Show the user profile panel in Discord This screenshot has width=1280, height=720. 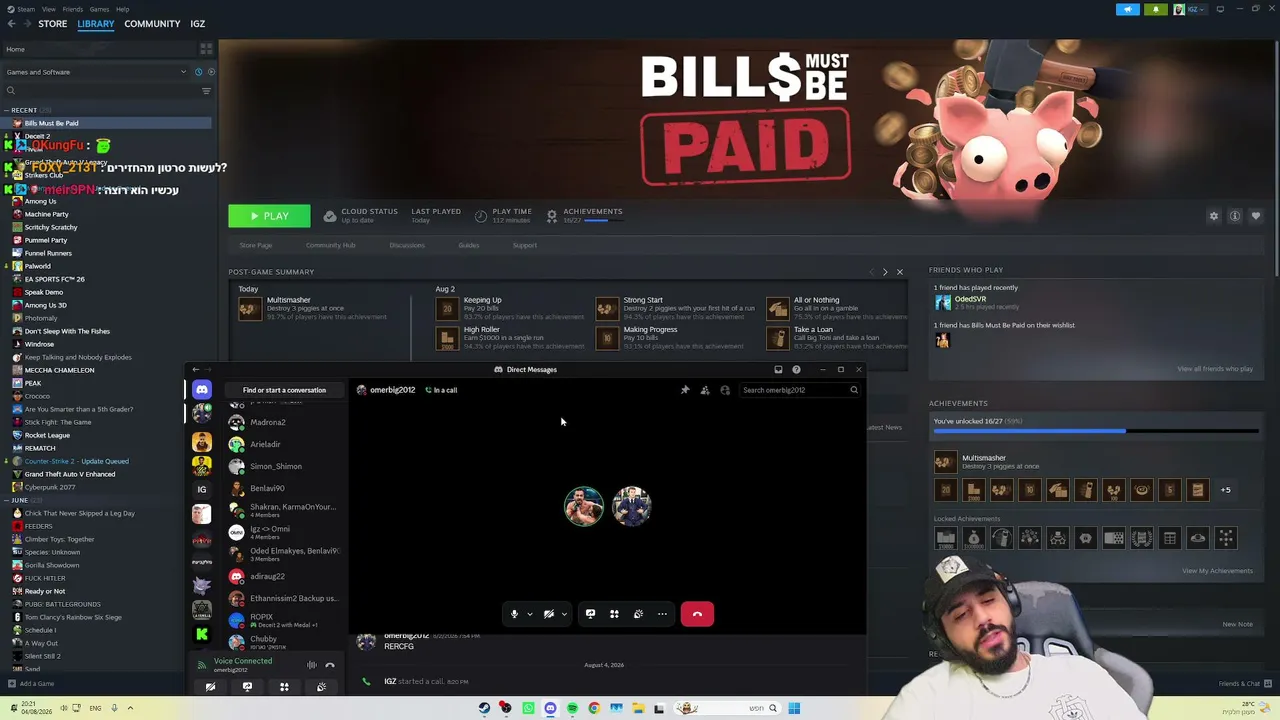pos(725,390)
